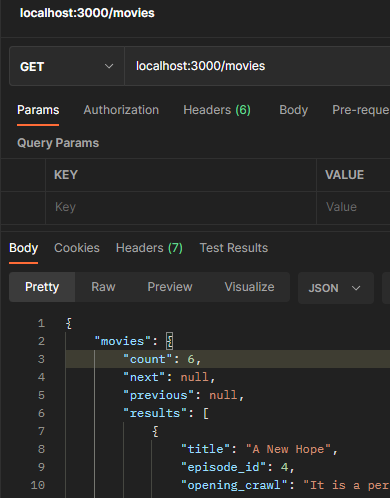Click the "opening_crawl" key on line 10
The height and width of the screenshot is (498, 390).
(234, 485)
